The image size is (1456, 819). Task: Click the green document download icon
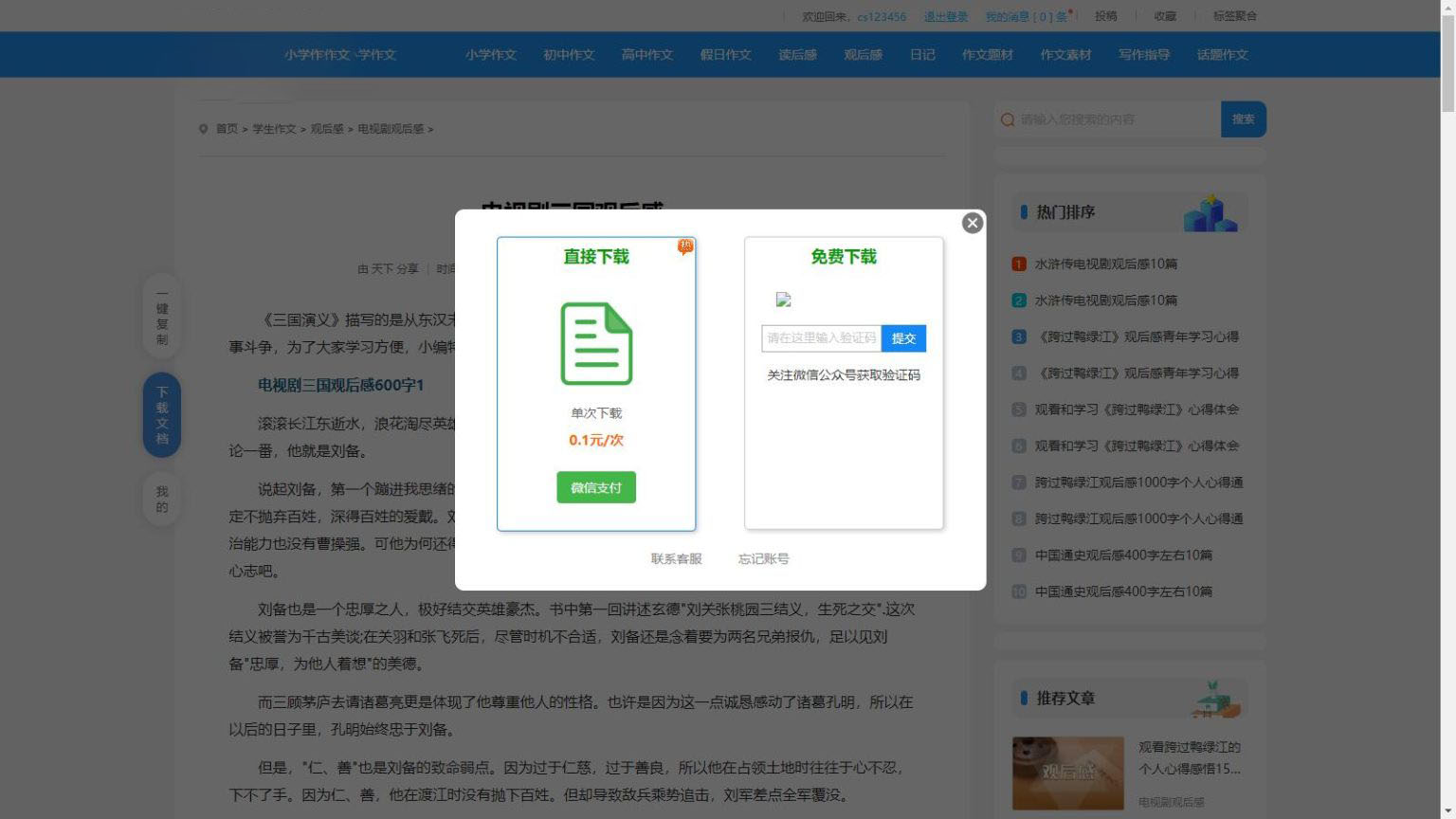[x=596, y=343]
